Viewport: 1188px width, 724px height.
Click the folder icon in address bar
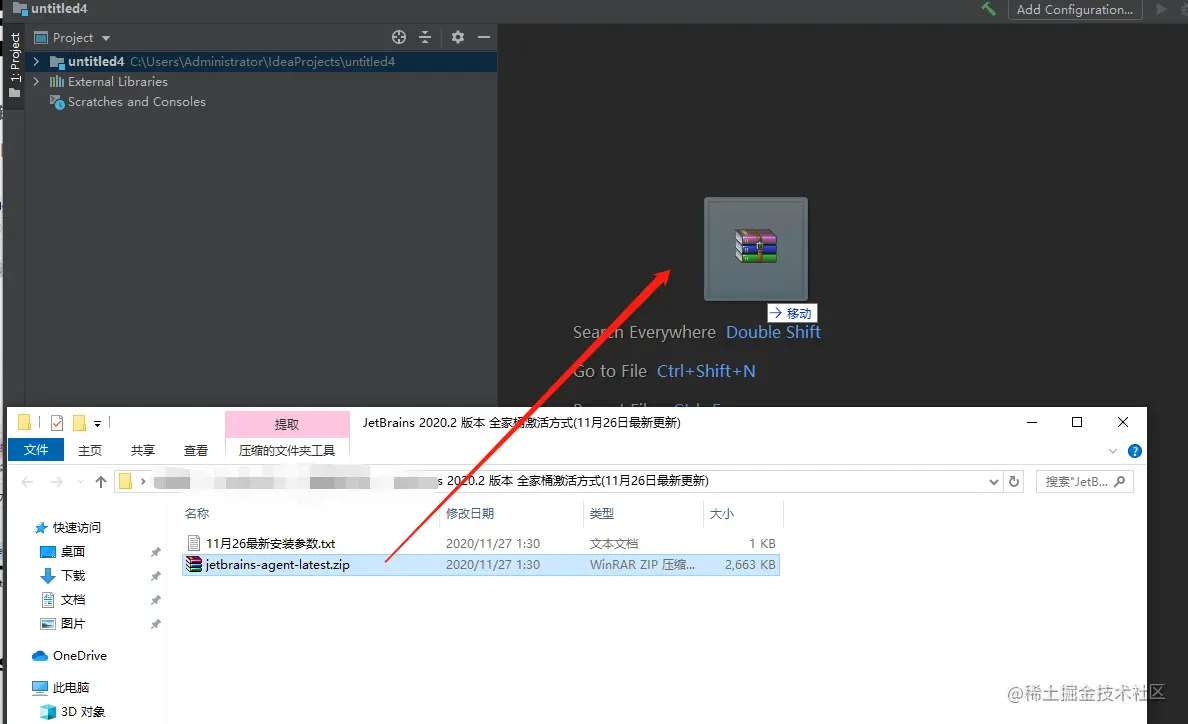click(126, 481)
